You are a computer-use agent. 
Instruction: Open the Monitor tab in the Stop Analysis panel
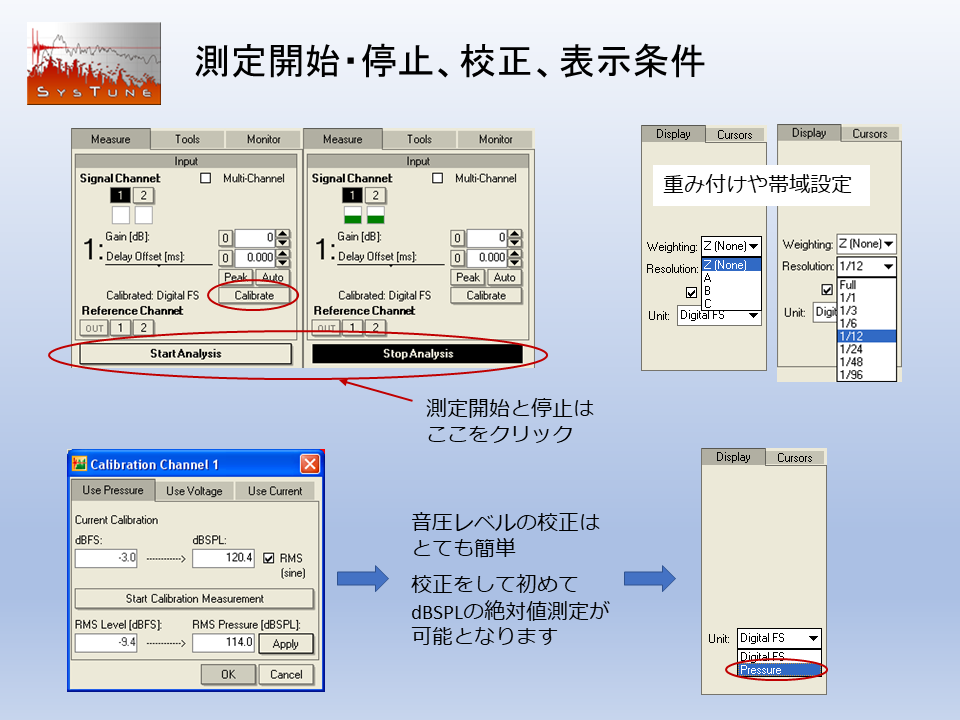point(495,140)
